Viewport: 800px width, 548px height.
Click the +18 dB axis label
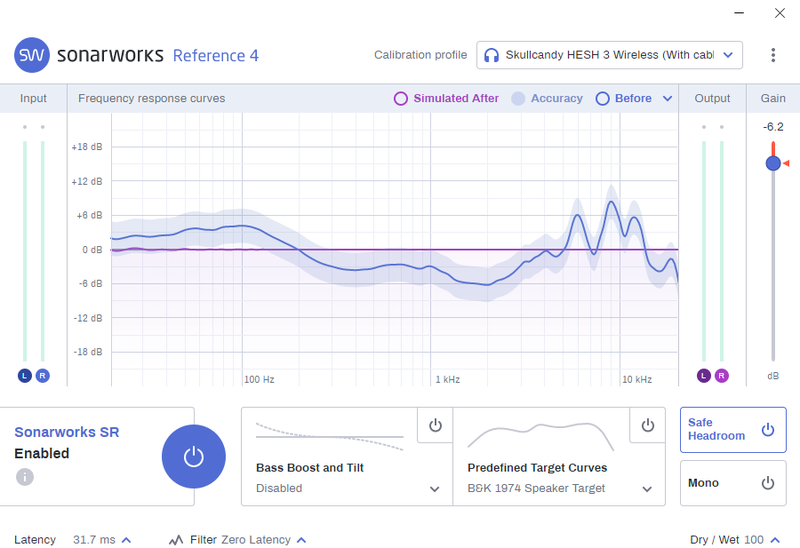pos(87,147)
